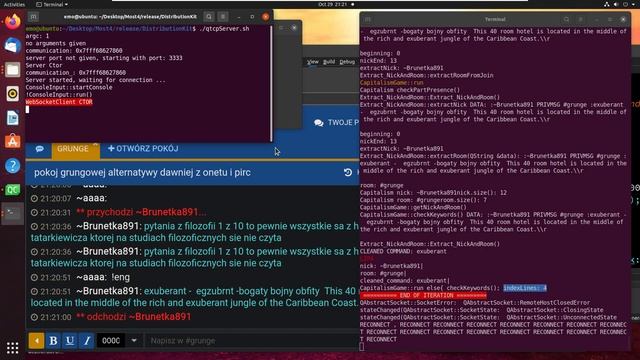Launch LibreOffice Writer from the dock

[13, 118]
